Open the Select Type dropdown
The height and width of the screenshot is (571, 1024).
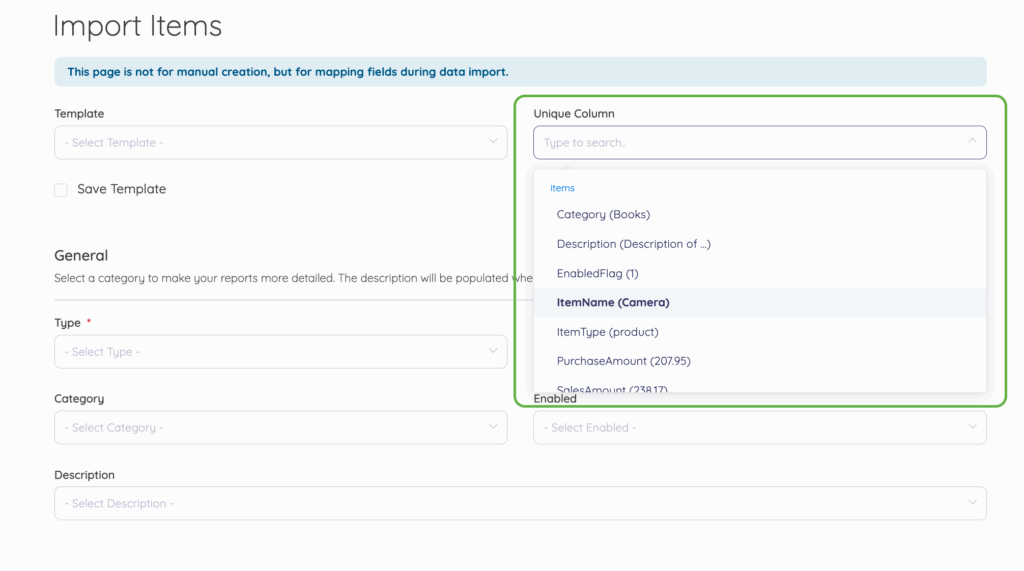270,351
